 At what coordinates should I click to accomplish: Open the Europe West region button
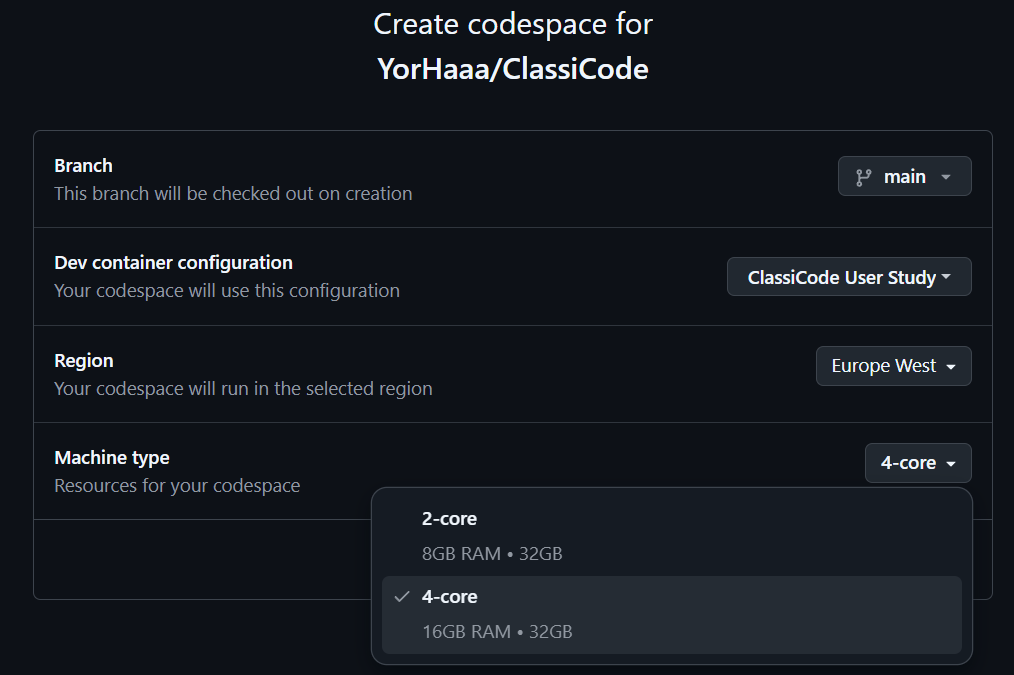893,366
